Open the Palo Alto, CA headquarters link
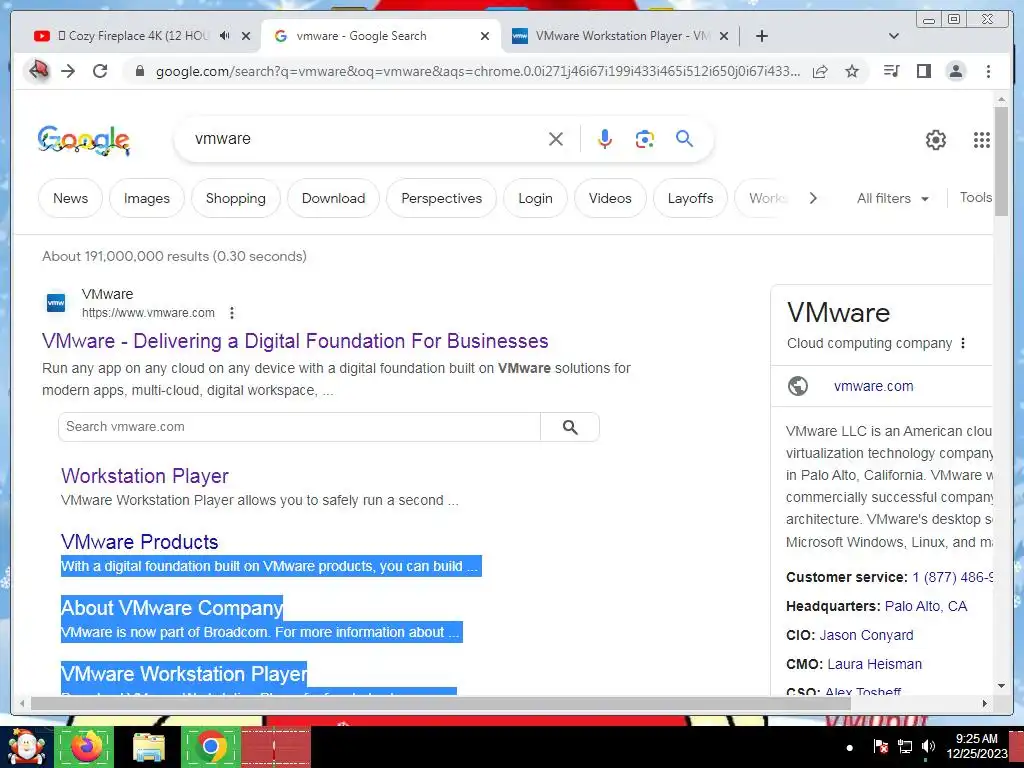Screen dimensions: 1024x768 click(925, 606)
